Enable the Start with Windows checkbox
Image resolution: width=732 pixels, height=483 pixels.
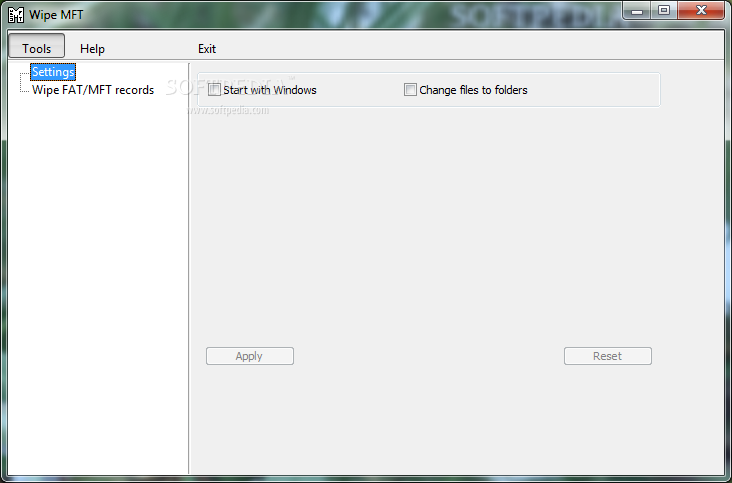pos(214,90)
